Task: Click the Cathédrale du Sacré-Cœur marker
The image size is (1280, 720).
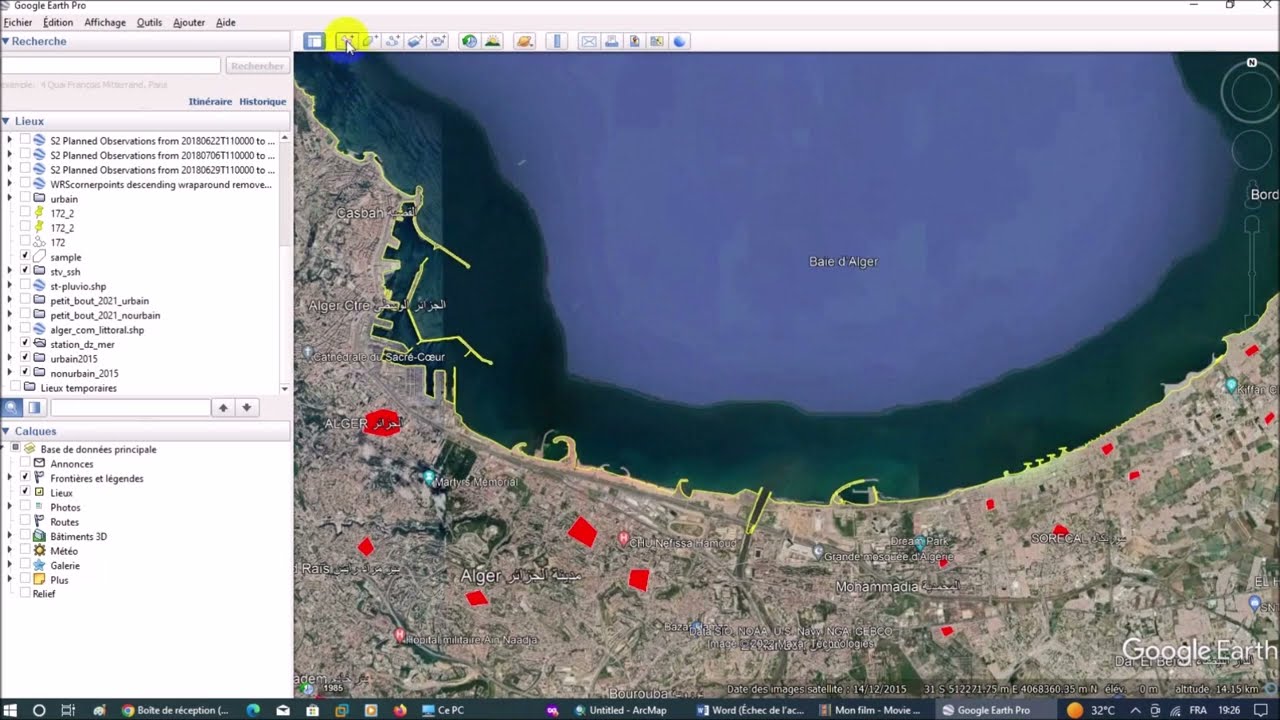Action: 307,352
